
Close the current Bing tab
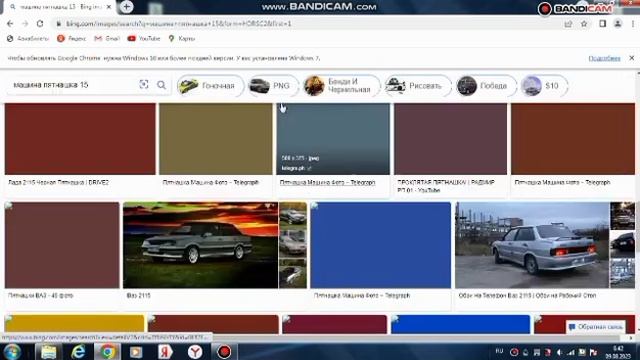coord(109,7)
